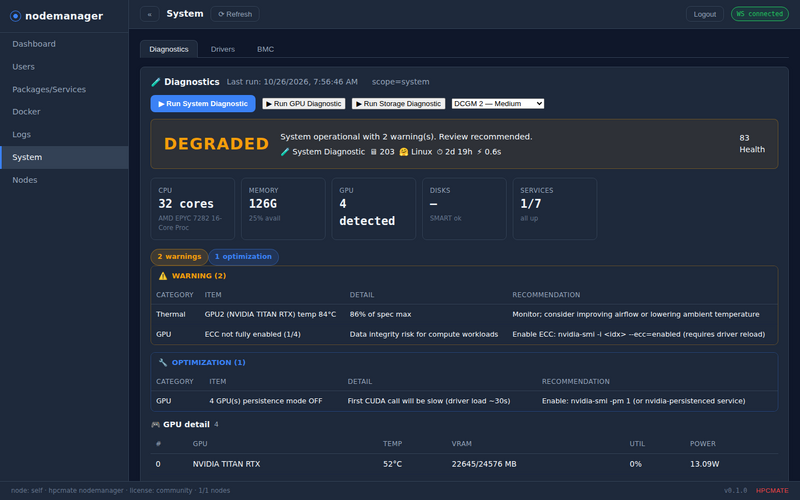The image size is (800, 500).
Task: Click the SERVICES 1/7 card
Action: [555, 209]
